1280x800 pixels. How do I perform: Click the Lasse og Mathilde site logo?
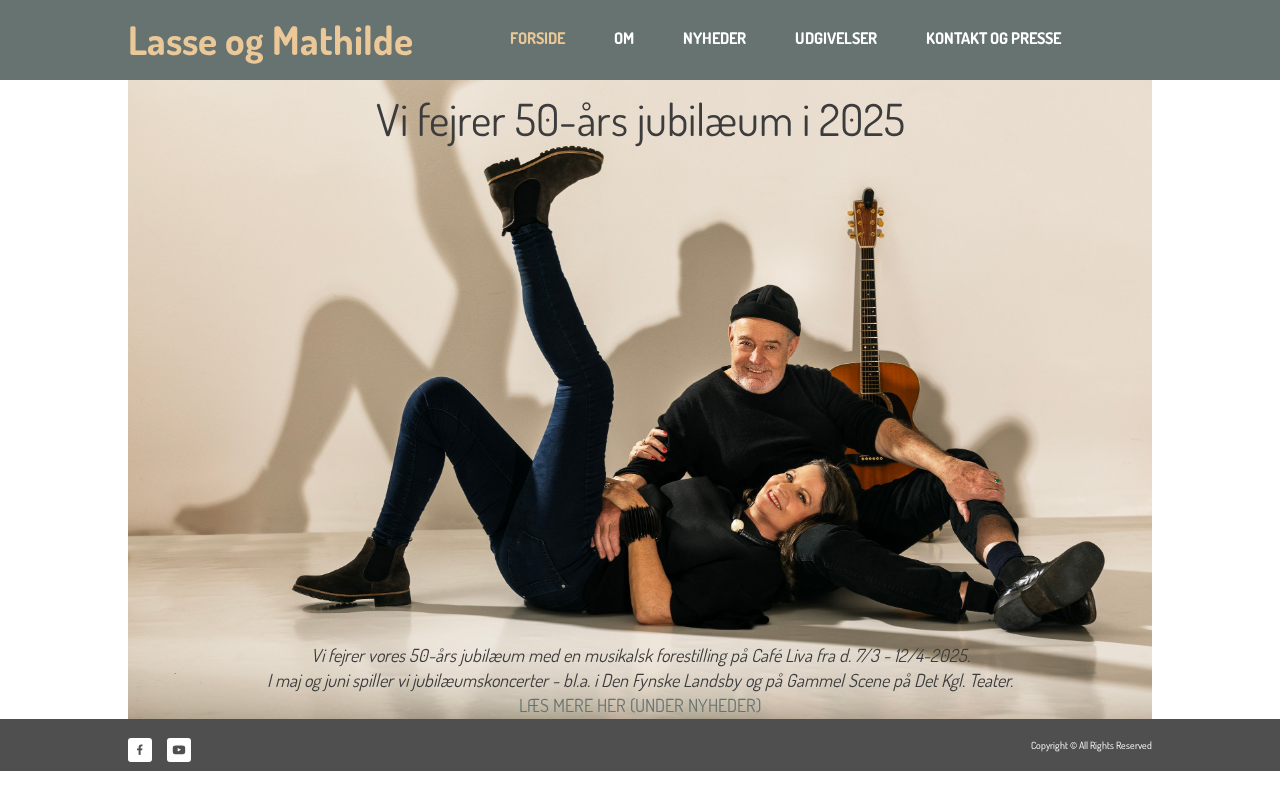tap(270, 41)
